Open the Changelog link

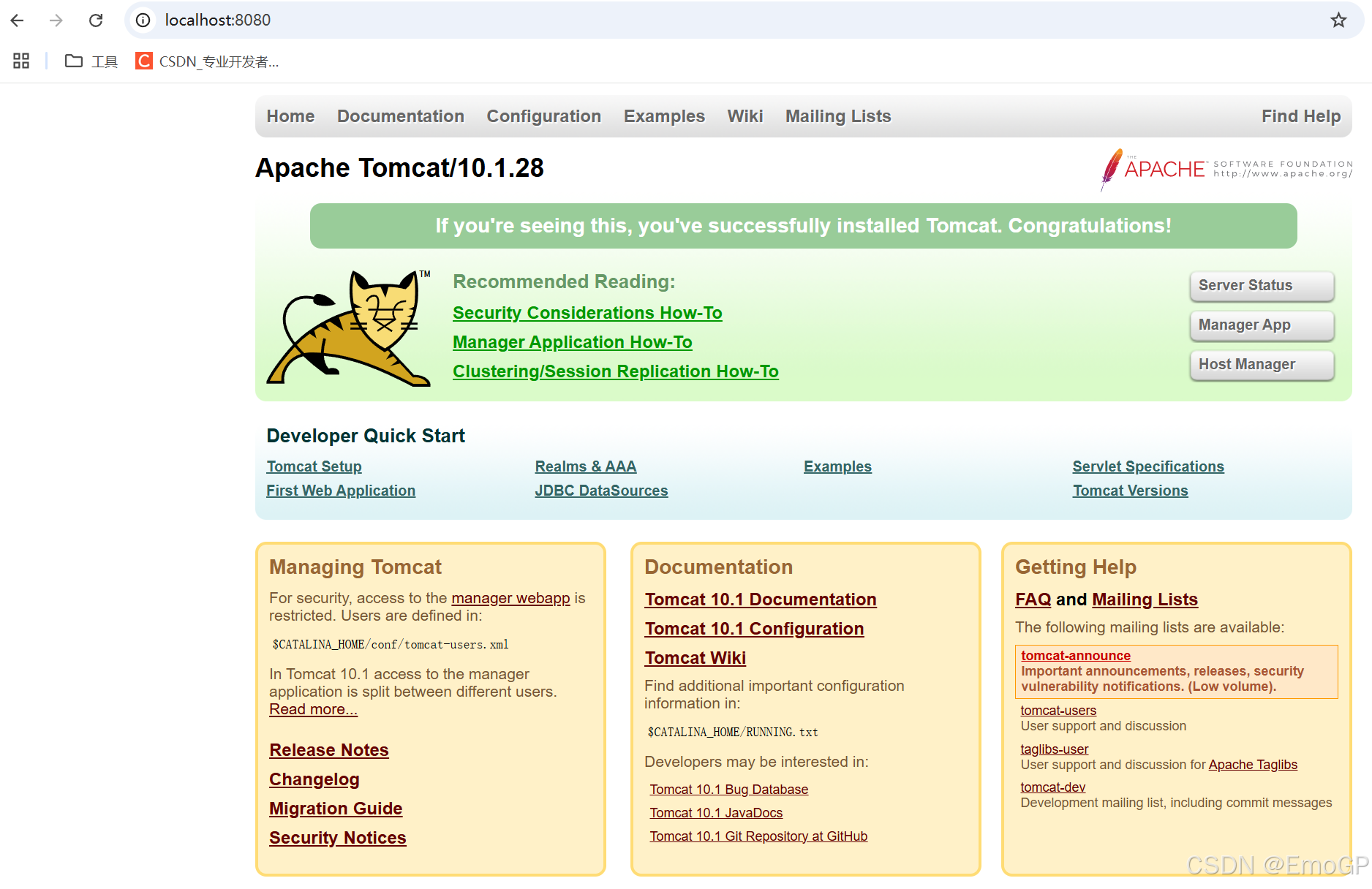pos(314,779)
